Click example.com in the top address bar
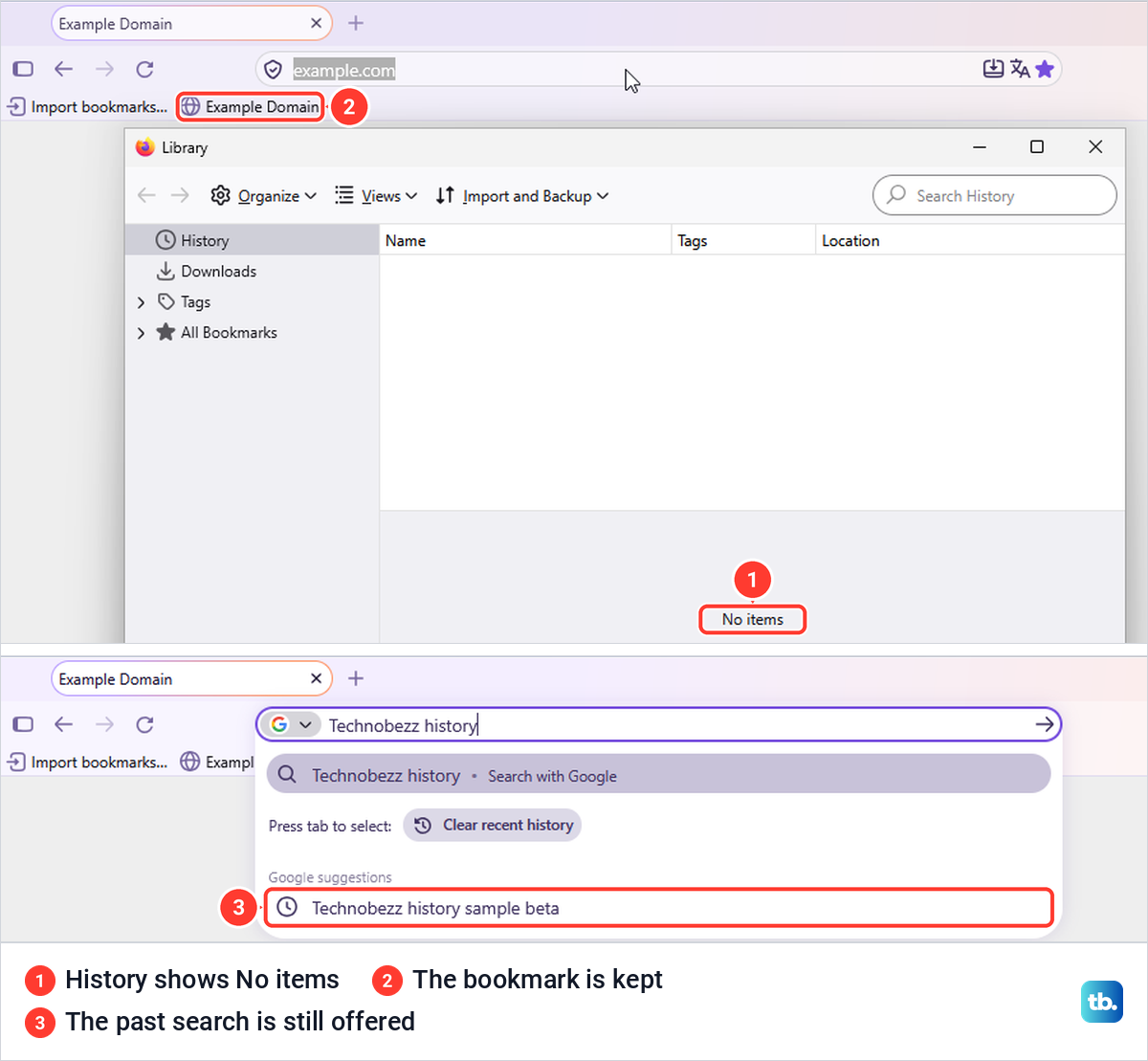 point(343,70)
